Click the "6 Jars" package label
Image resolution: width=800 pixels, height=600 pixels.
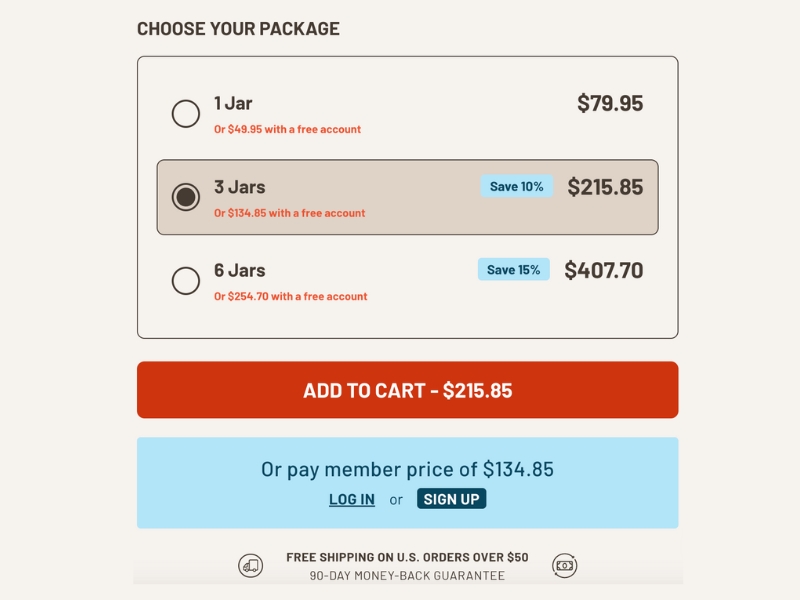click(239, 270)
